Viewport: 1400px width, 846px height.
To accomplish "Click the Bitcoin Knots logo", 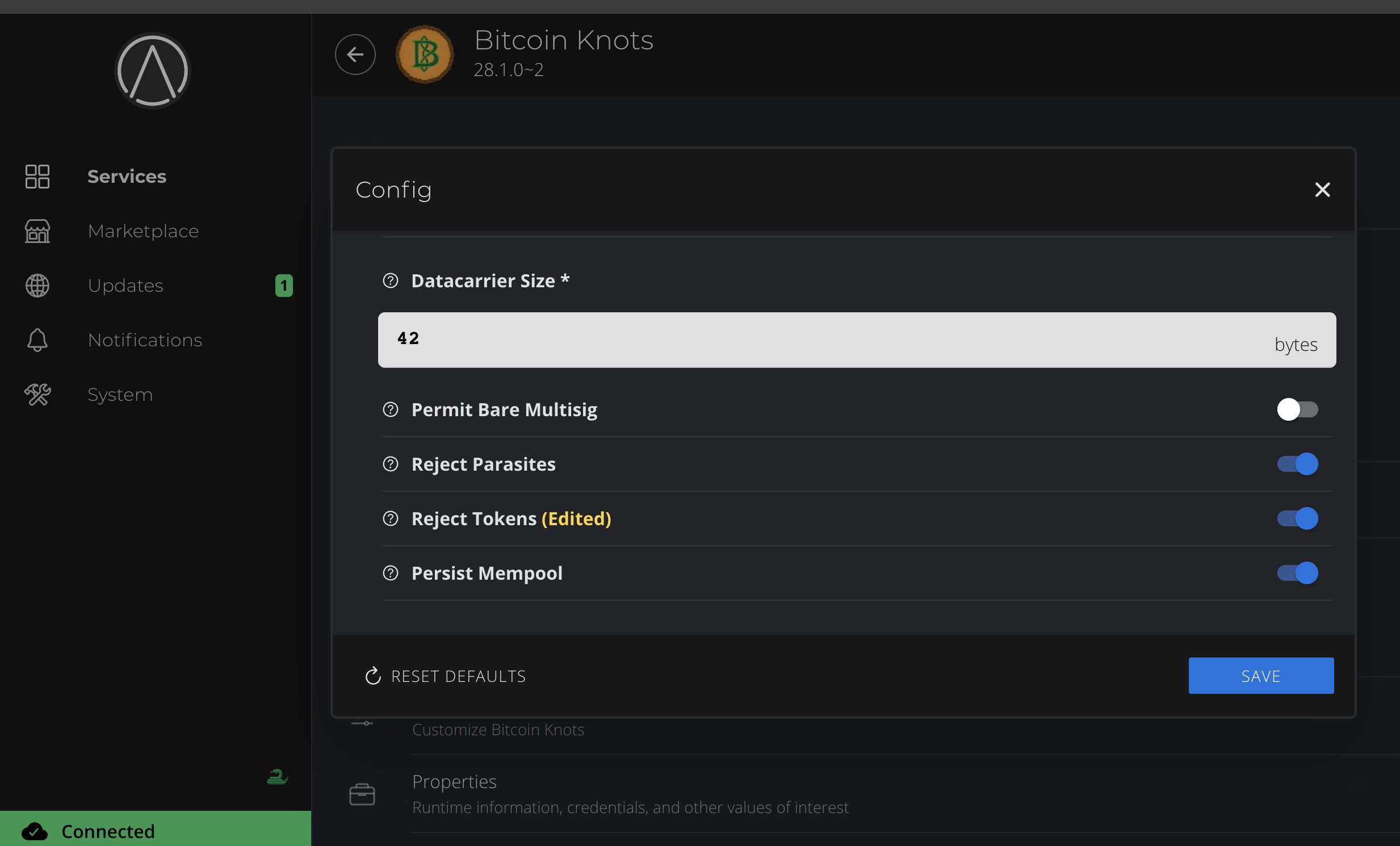I will pyautogui.click(x=425, y=55).
